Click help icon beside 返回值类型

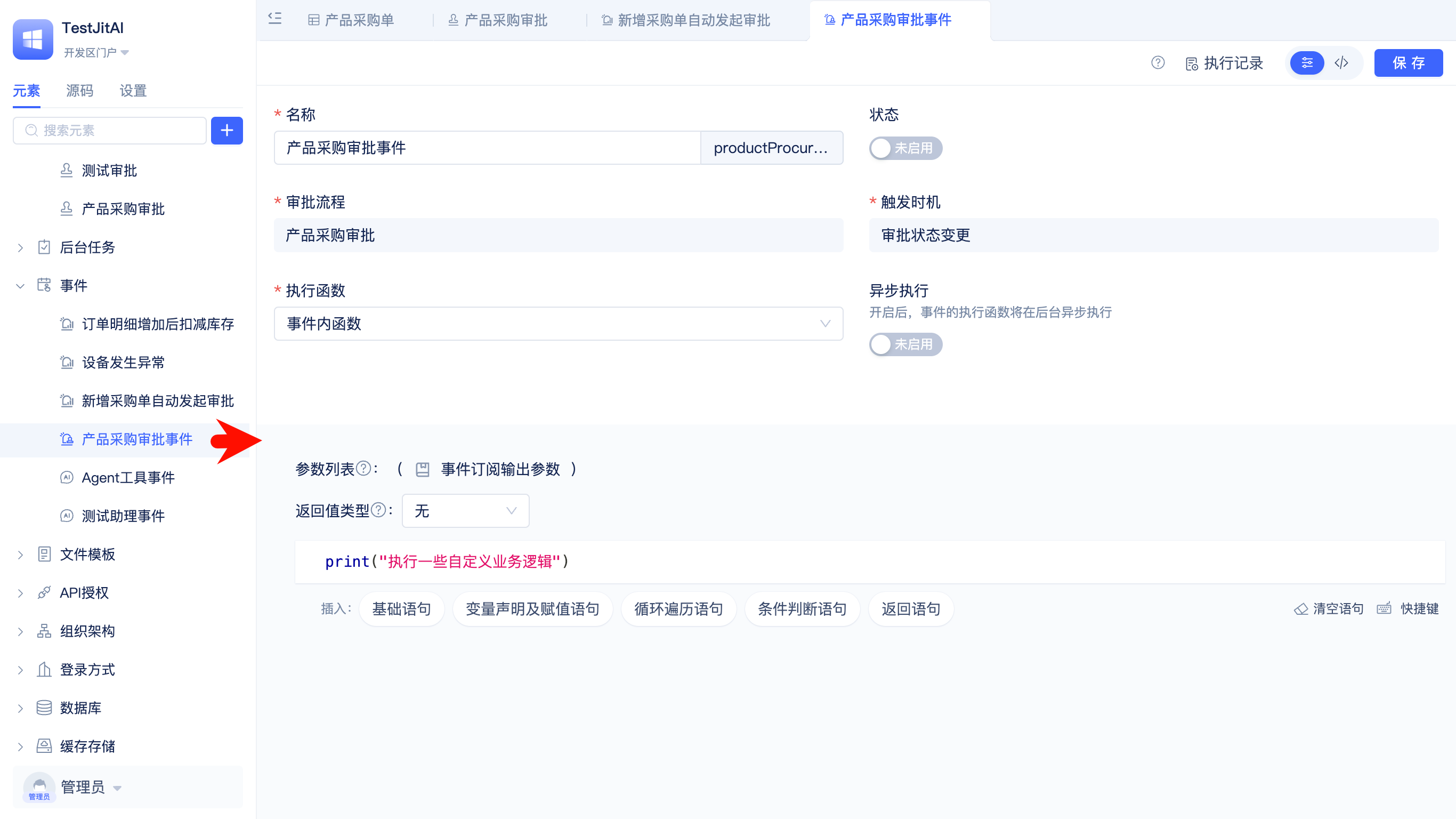point(379,511)
